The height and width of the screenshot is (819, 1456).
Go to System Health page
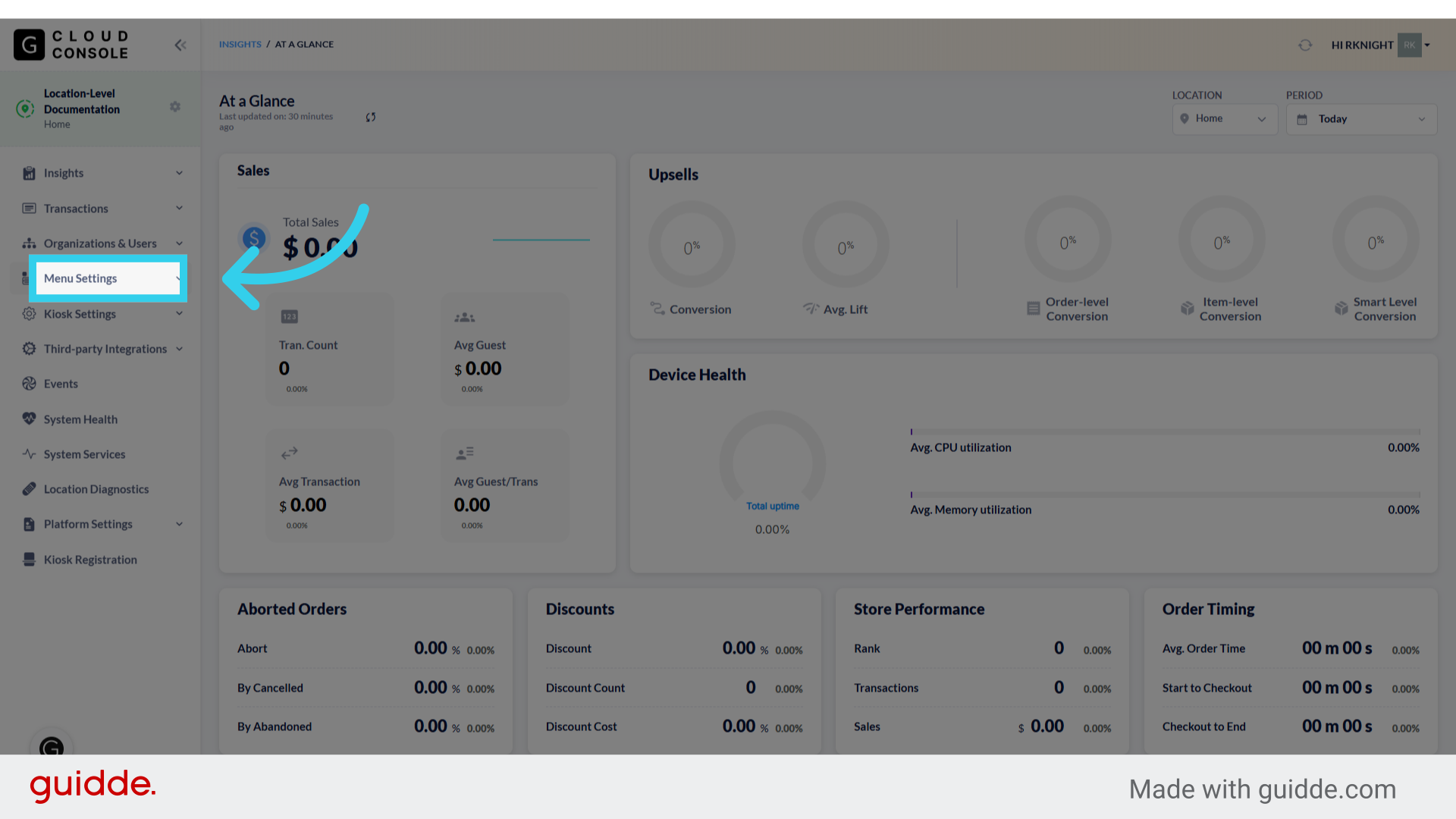point(80,419)
